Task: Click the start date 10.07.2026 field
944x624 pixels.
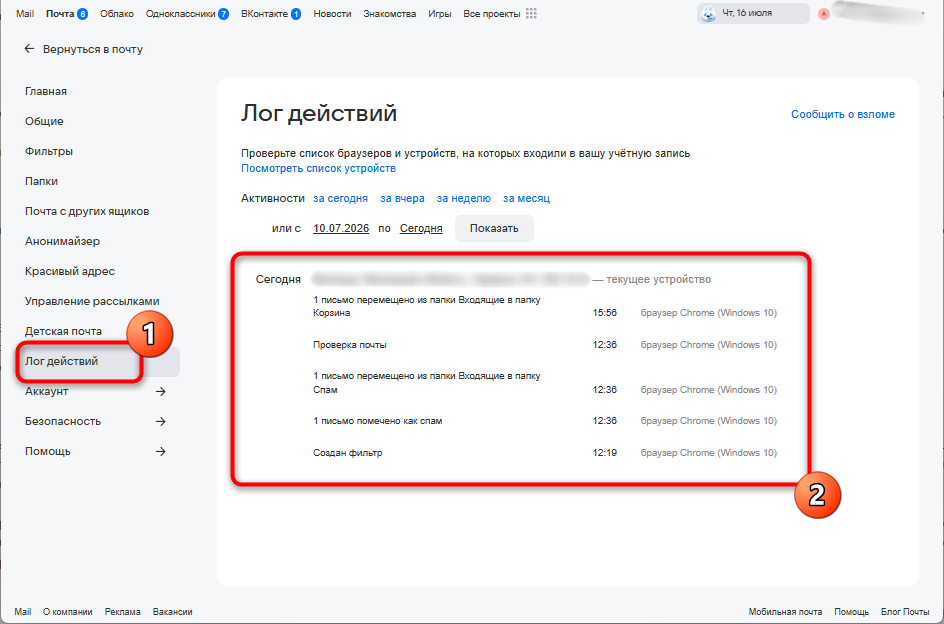Action: pyautogui.click(x=341, y=228)
